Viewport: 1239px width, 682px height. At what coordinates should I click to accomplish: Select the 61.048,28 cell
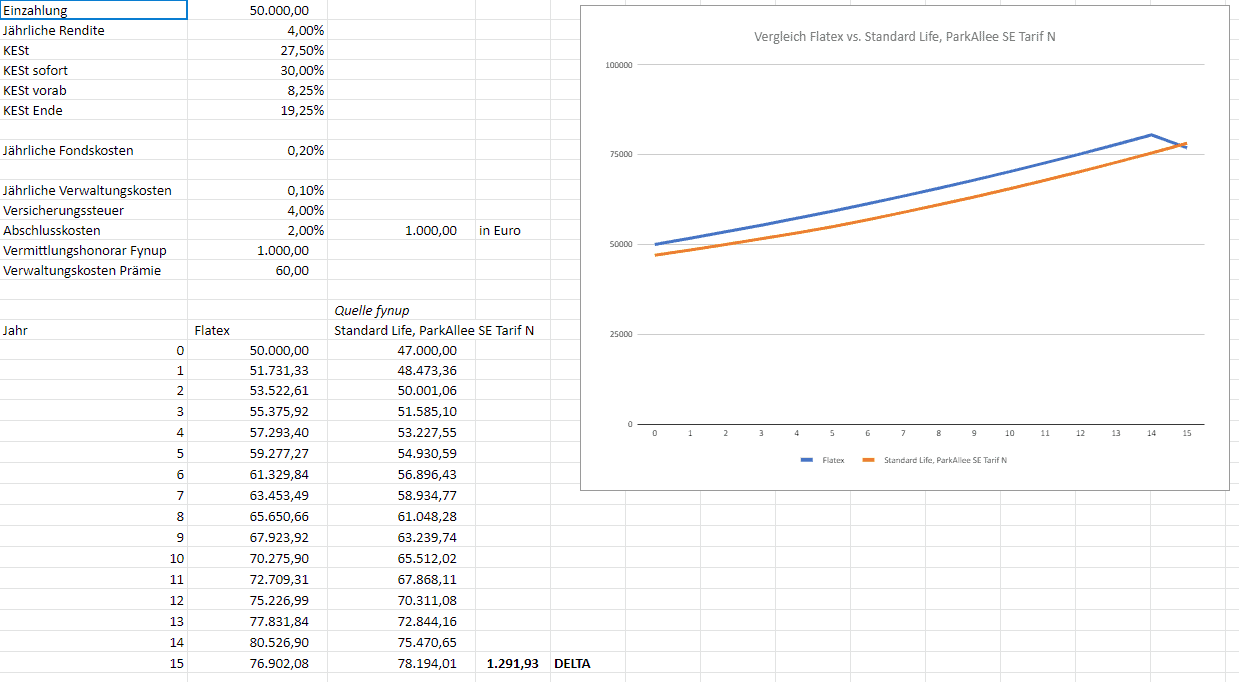coord(401,516)
